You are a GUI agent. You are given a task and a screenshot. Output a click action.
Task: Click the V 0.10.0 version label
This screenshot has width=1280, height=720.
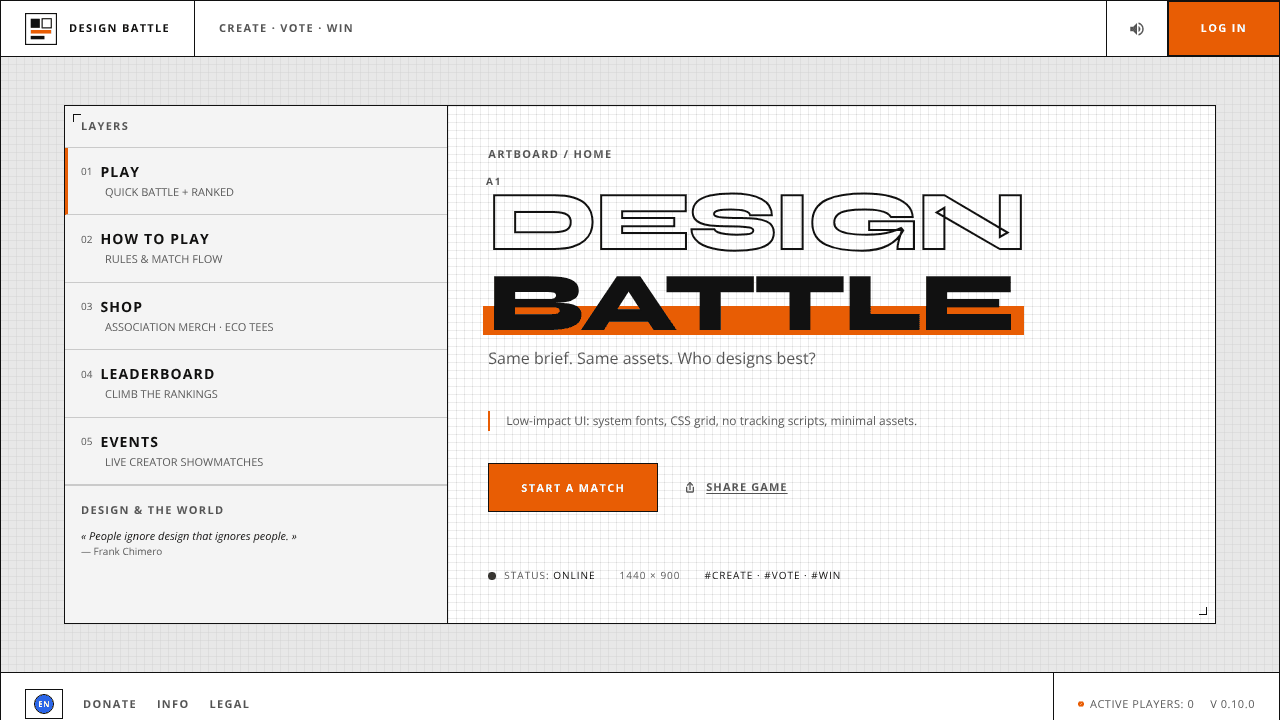(x=1232, y=704)
